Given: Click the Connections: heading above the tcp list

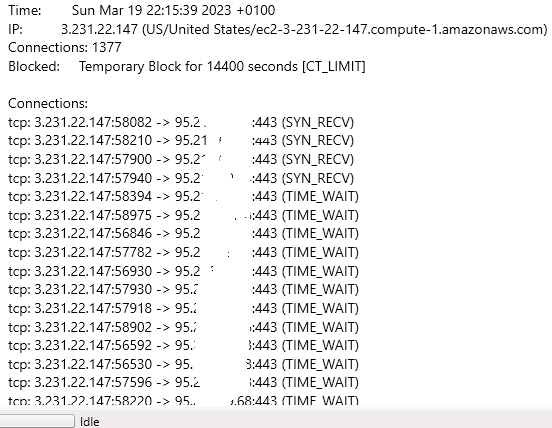Looking at the screenshot, I should point(48,103).
